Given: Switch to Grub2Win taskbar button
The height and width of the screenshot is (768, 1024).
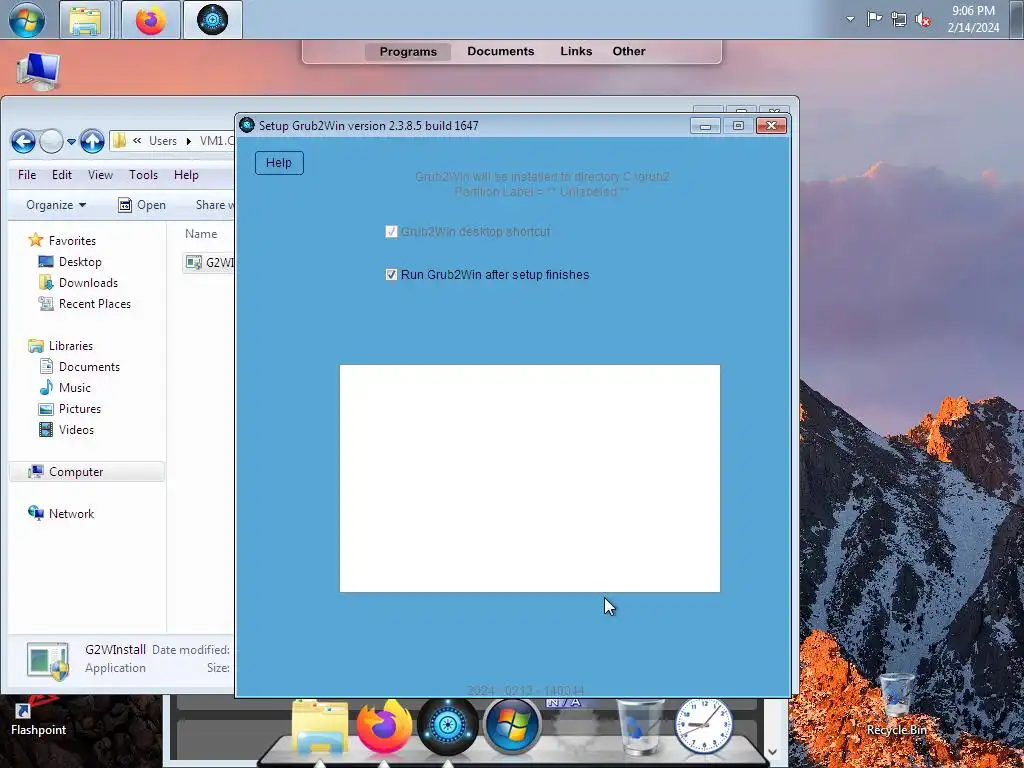Looking at the screenshot, I should click(x=213, y=20).
